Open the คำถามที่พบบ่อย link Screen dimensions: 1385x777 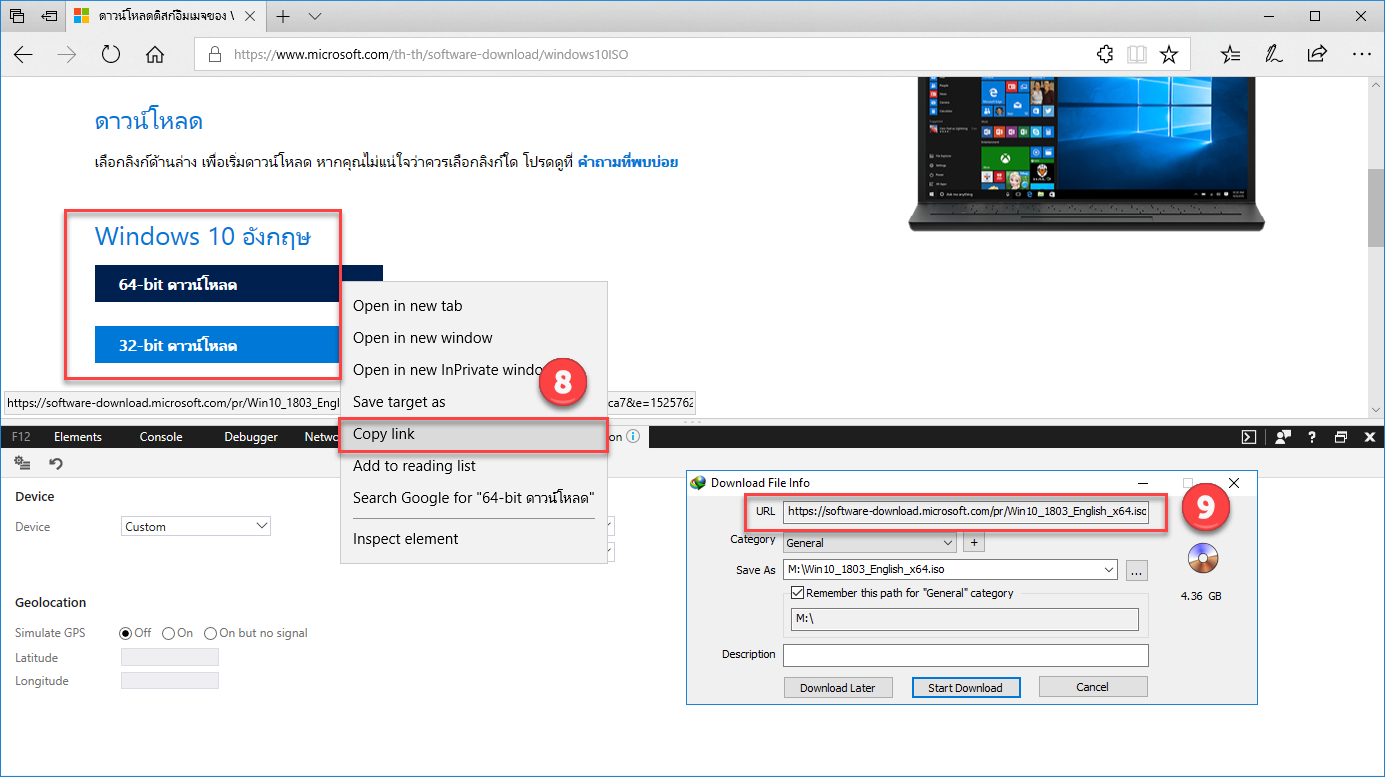[628, 161]
